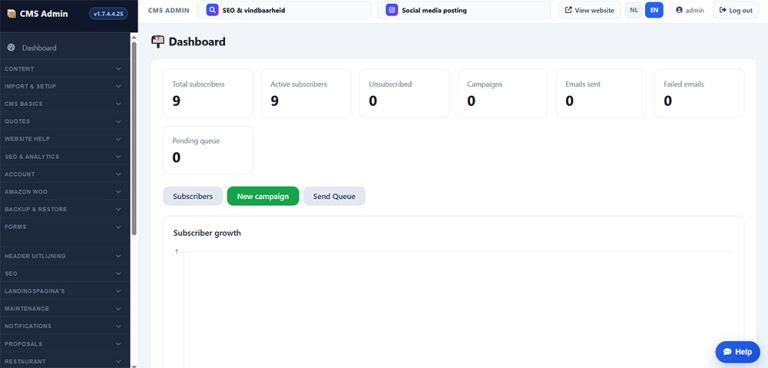The image size is (768, 368).
Task: Click the admin user avatar icon
Action: pyautogui.click(x=679, y=10)
